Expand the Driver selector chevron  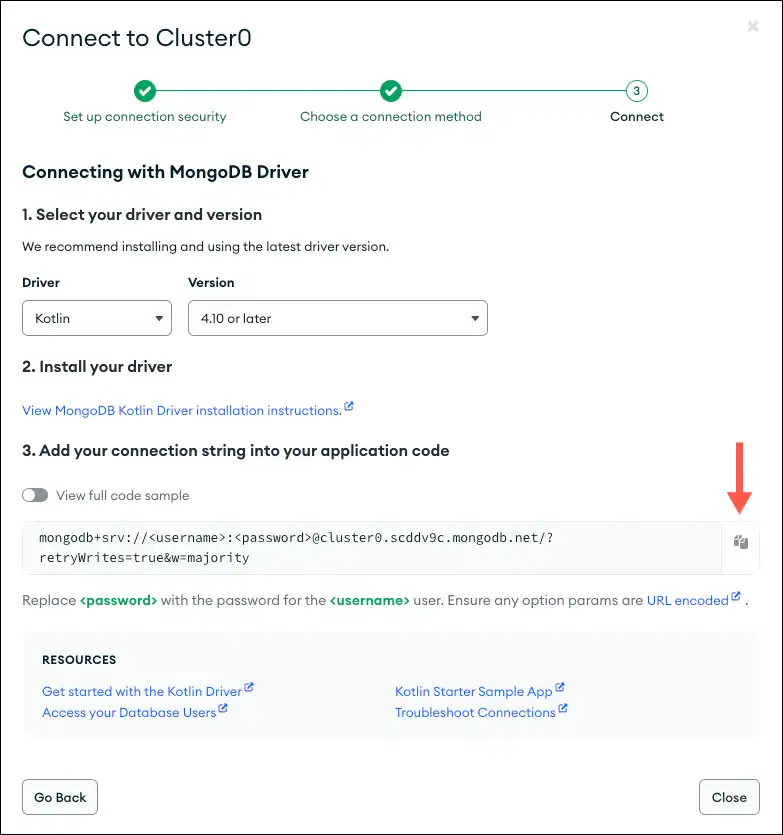coord(159,317)
